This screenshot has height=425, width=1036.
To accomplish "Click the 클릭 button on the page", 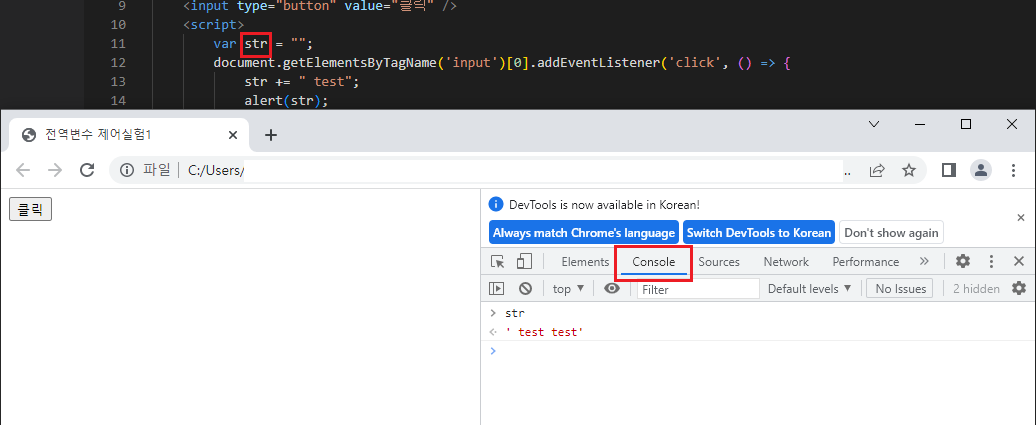I will click(30, 210).
